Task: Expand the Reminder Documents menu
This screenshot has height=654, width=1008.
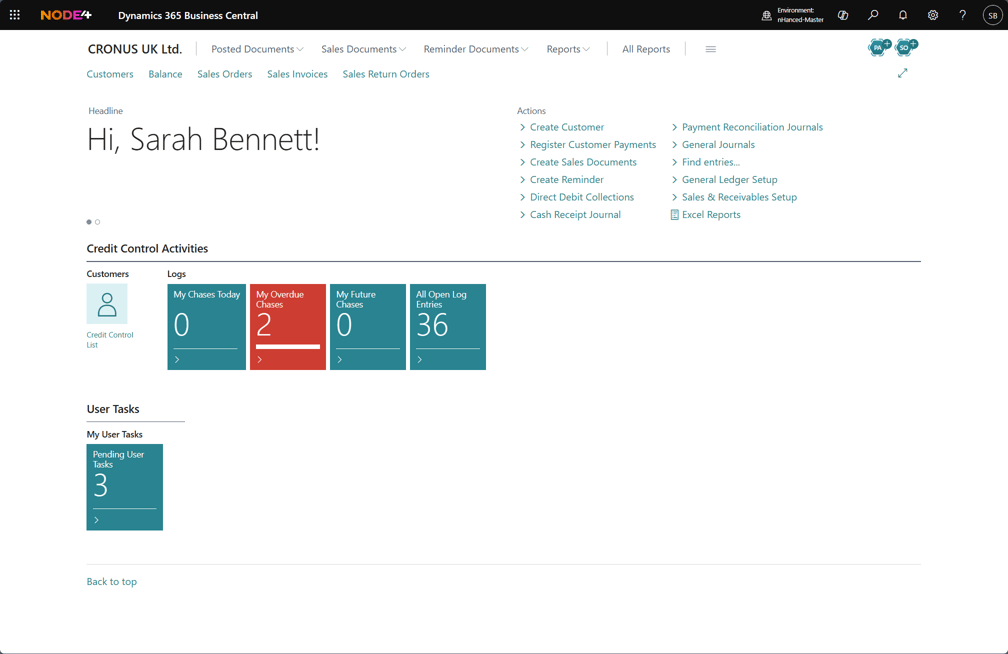Action: coord(476,49)
